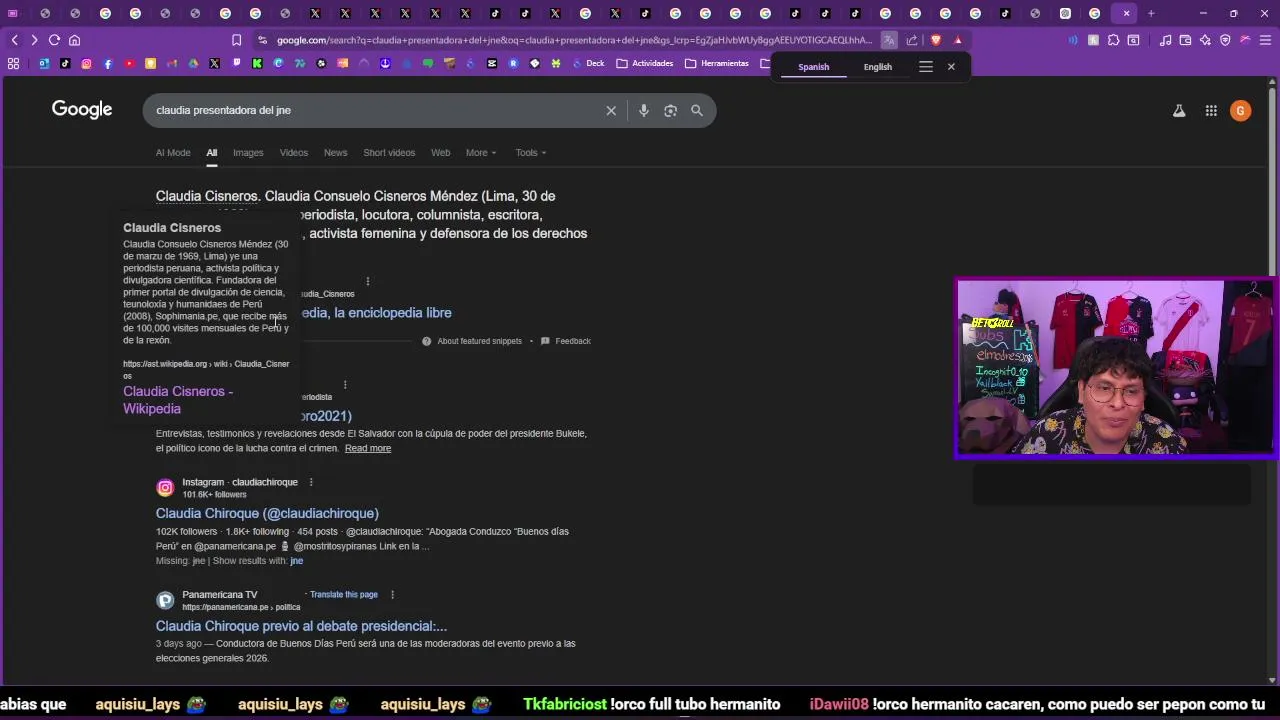The width and height of the screenshot is (1280, 720).
Task: Open Leo AI sparkle icon in toolbar
Action: click(1205, 40)
